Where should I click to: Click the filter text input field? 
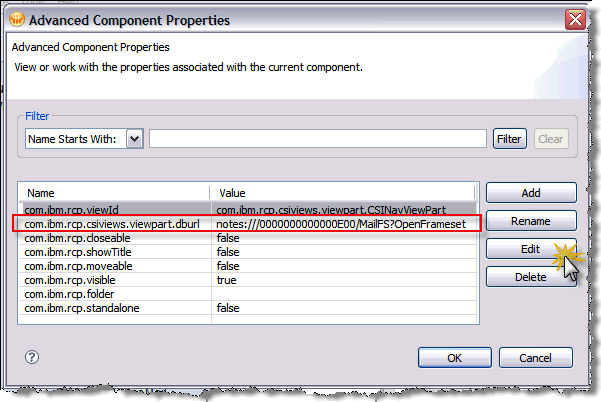click(x=317, y=139)
